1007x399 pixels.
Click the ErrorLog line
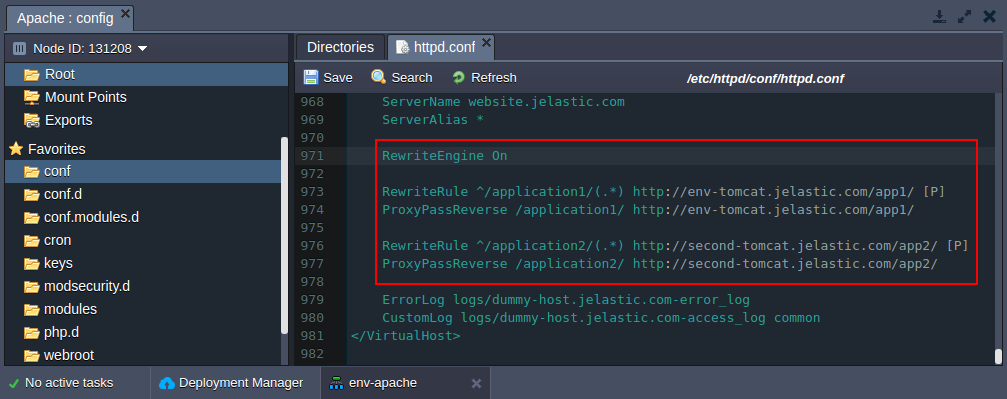pyautogui.click(x=566, y=299)
